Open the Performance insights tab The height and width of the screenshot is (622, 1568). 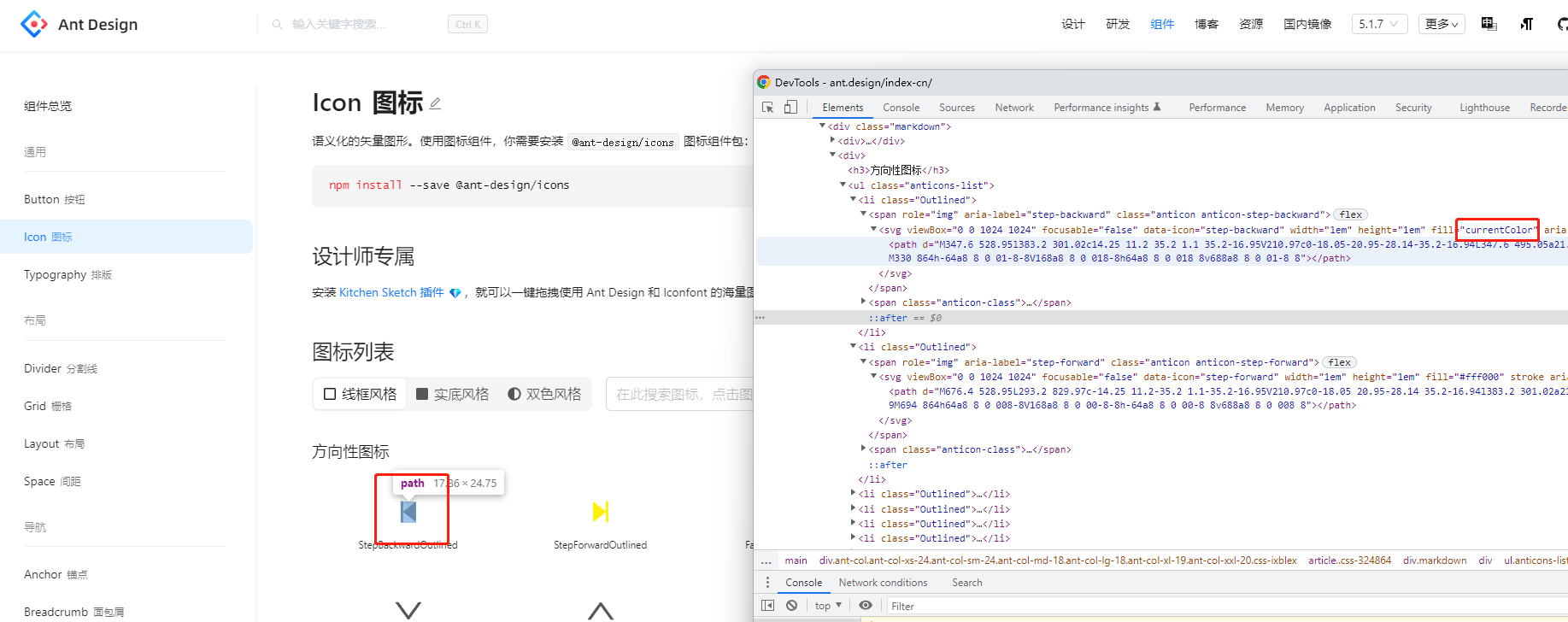1107,108
